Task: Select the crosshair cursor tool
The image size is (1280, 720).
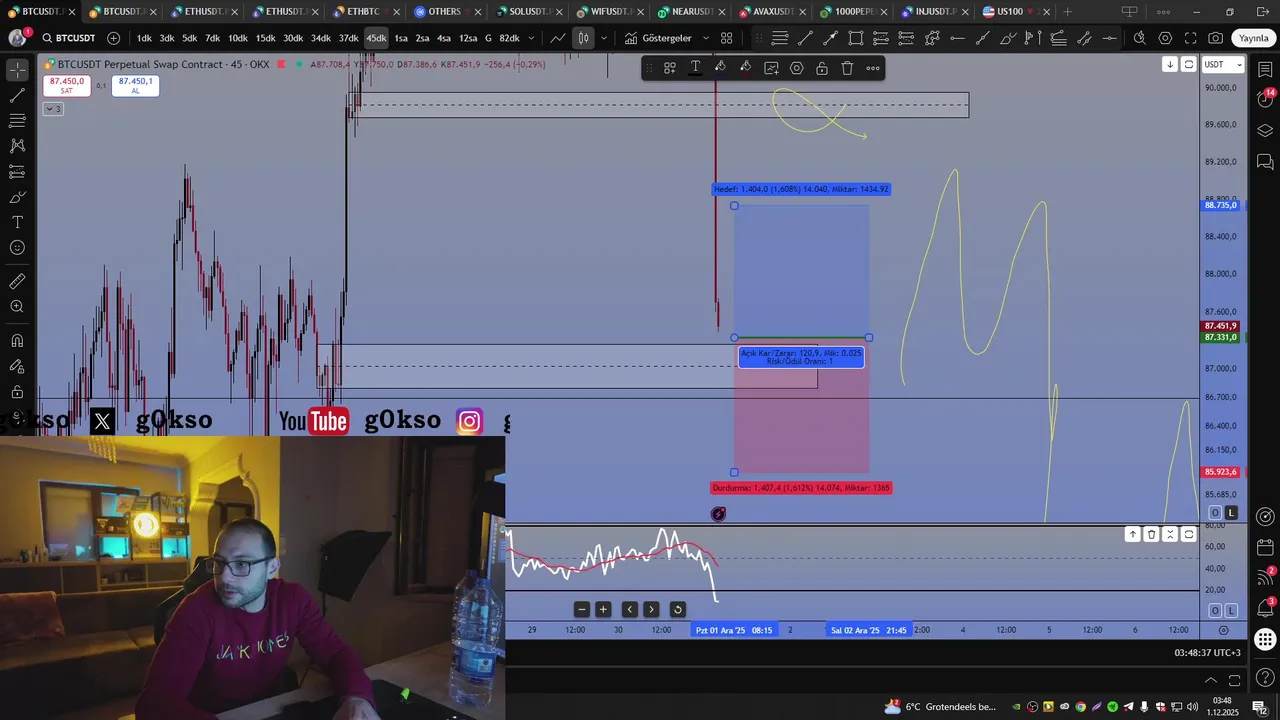Action: click(x=17, y=71)
